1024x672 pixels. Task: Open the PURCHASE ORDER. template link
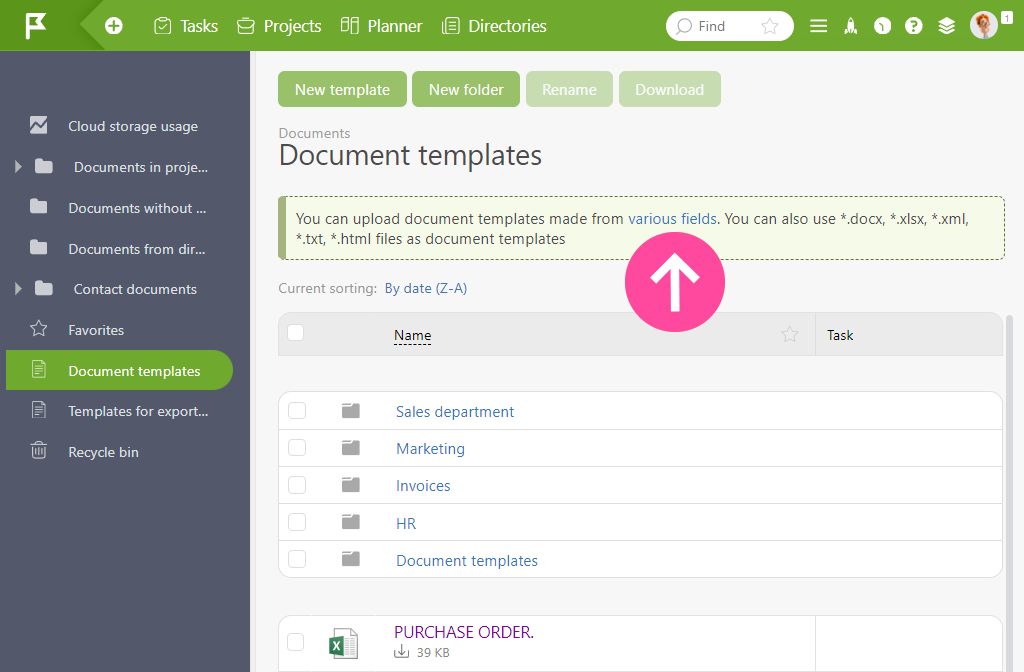tap(464, 632)
